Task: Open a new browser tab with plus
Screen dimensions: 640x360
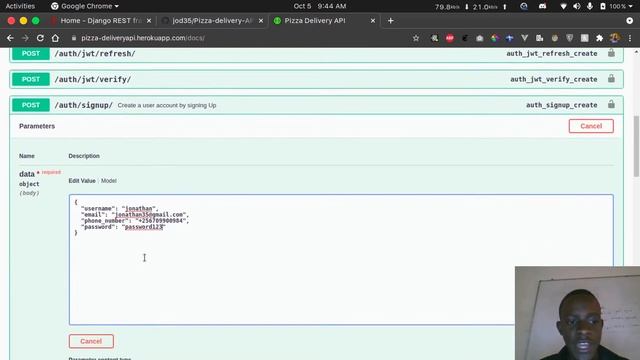Action: (x=391, y=20)
